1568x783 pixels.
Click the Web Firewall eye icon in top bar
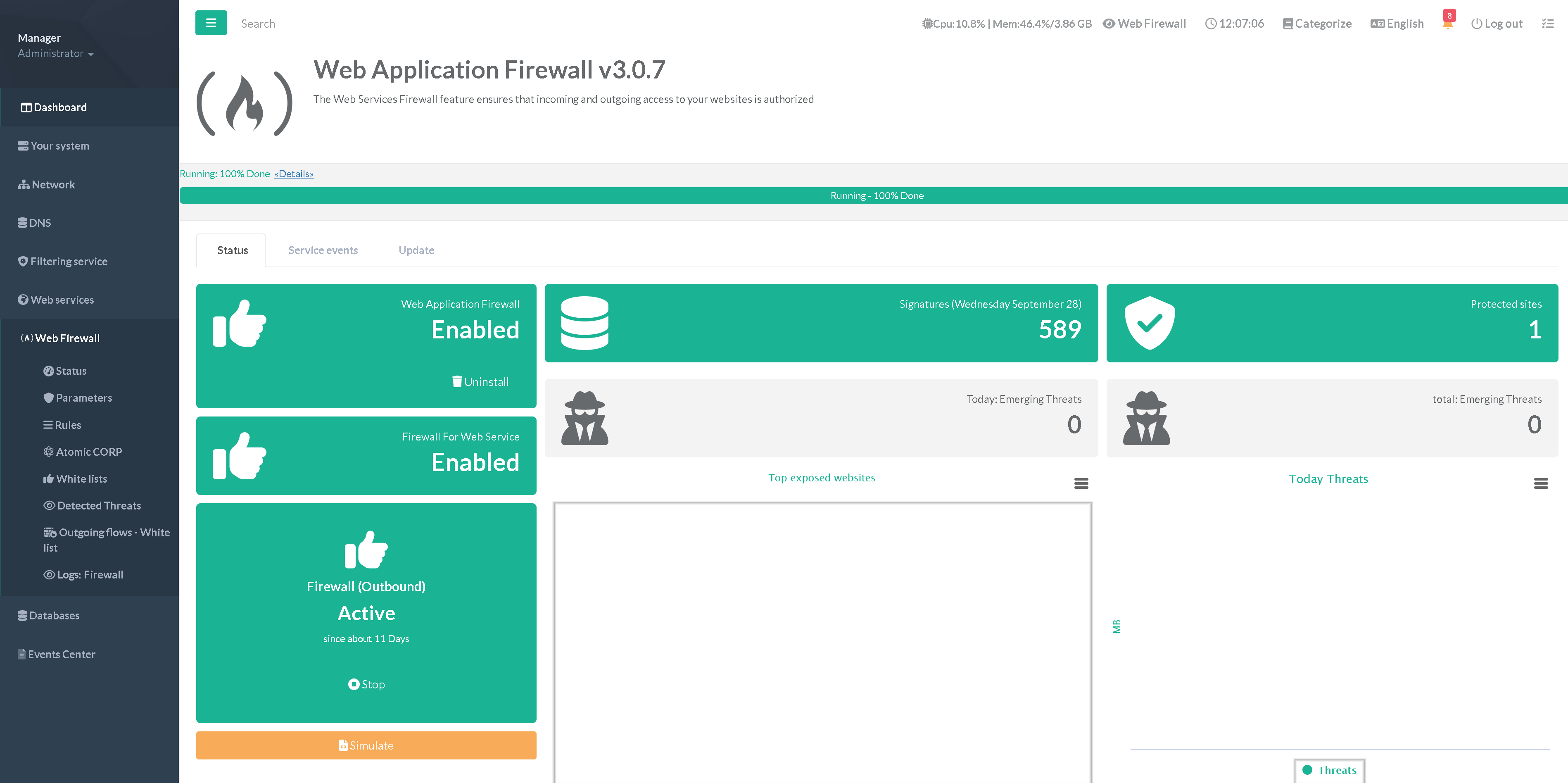(1109, 24)
